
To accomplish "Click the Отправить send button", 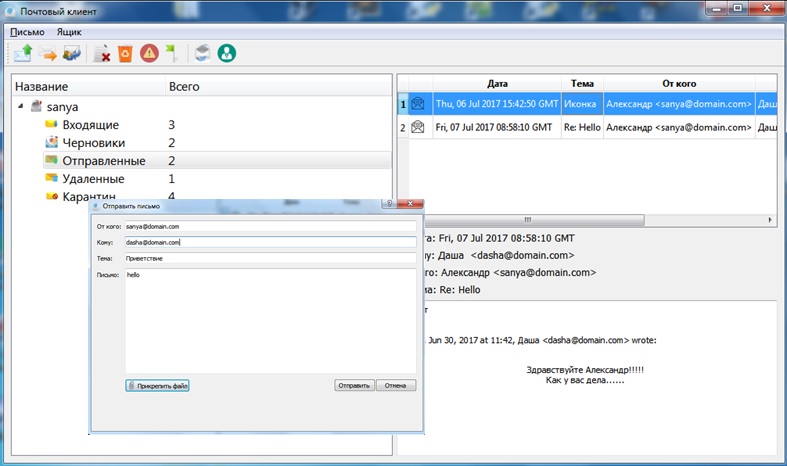I will [354, 386].
